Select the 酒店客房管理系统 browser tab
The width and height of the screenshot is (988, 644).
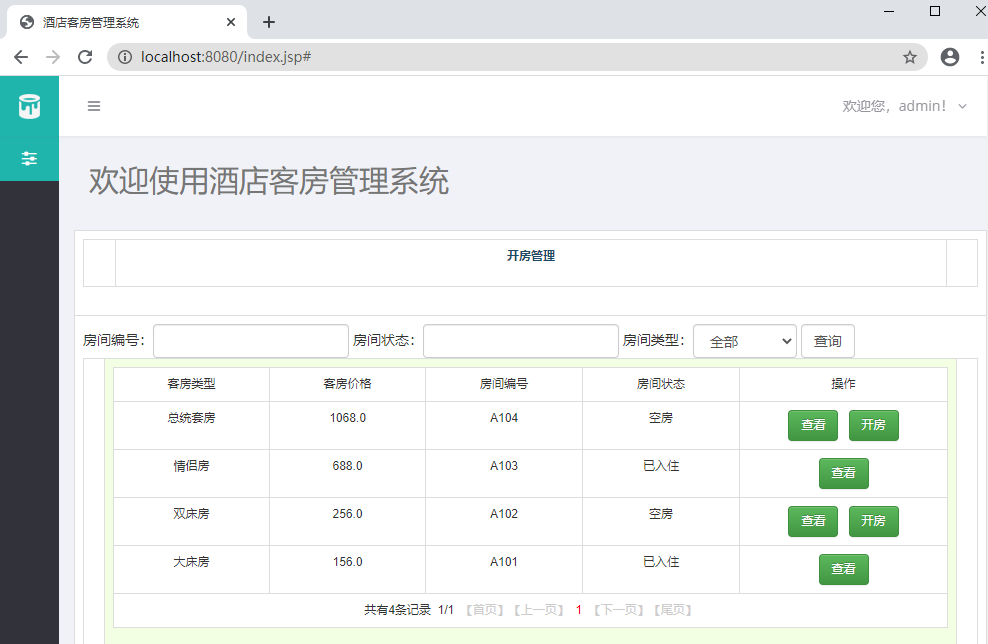pyautogui.click(x=127, y=22)
